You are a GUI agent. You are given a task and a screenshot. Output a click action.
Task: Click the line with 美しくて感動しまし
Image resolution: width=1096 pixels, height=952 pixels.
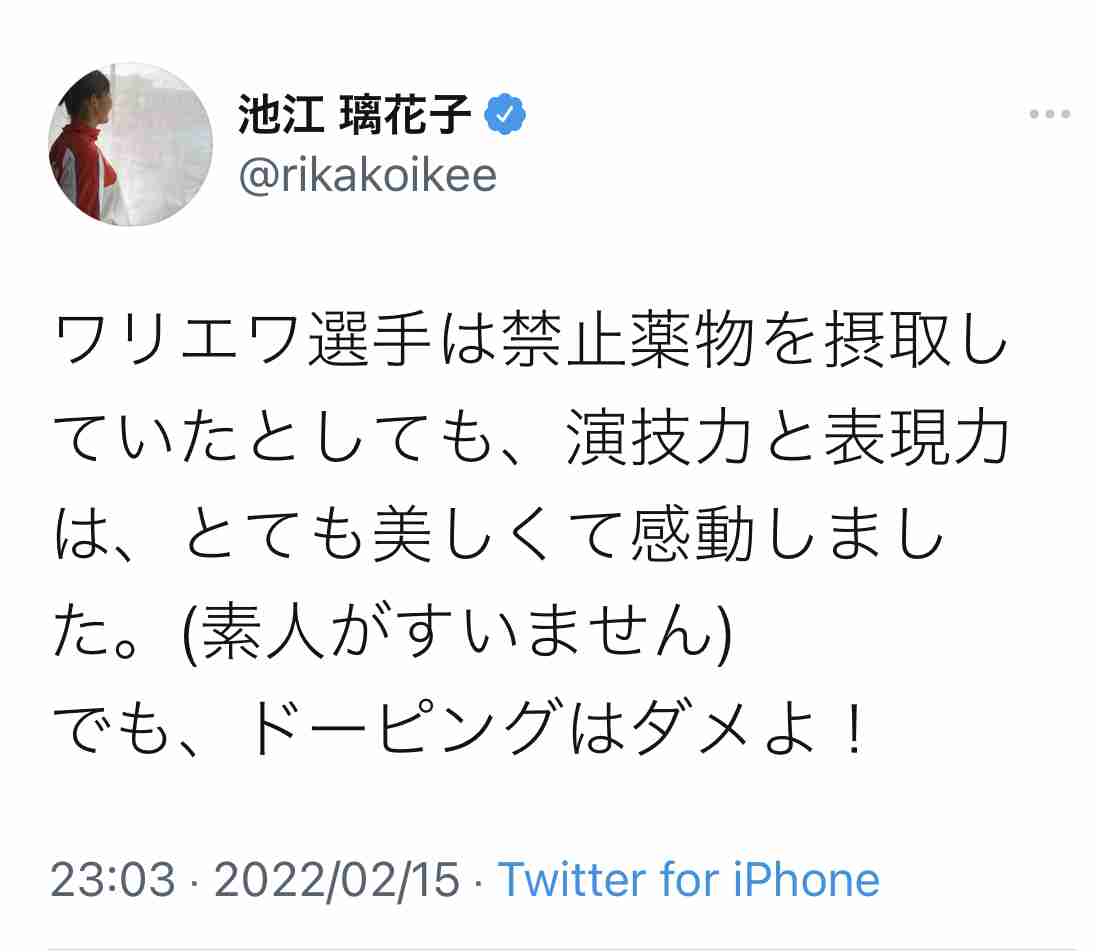(499, 535)
